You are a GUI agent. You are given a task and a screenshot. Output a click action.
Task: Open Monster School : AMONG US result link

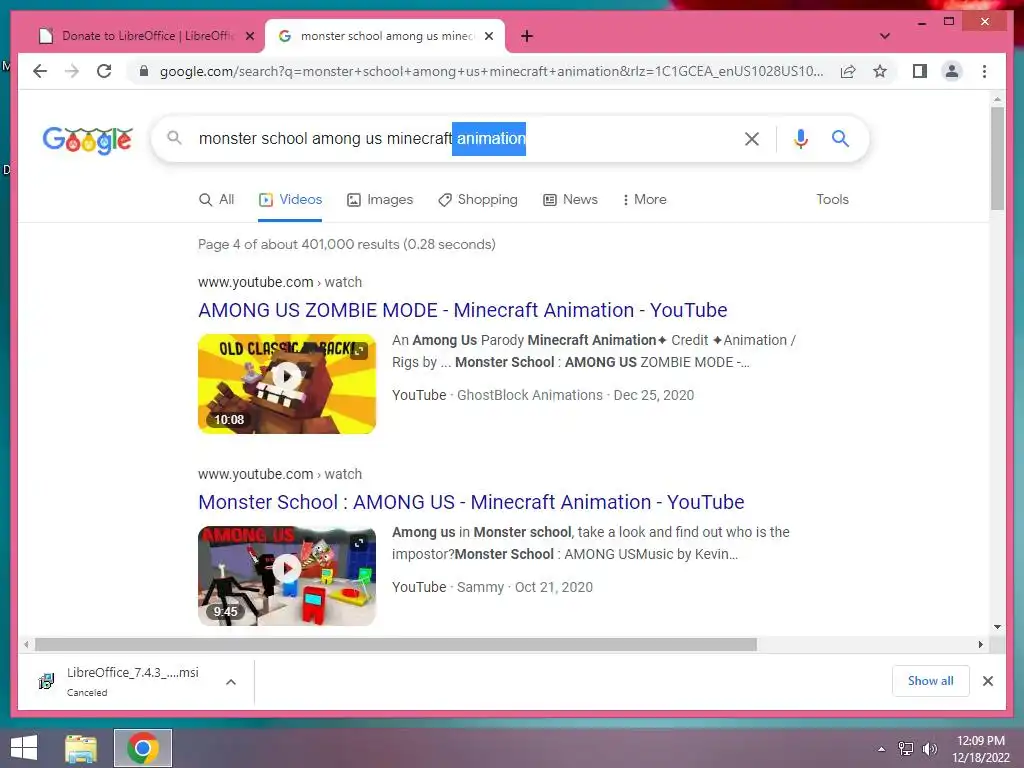tap(471, 502)
